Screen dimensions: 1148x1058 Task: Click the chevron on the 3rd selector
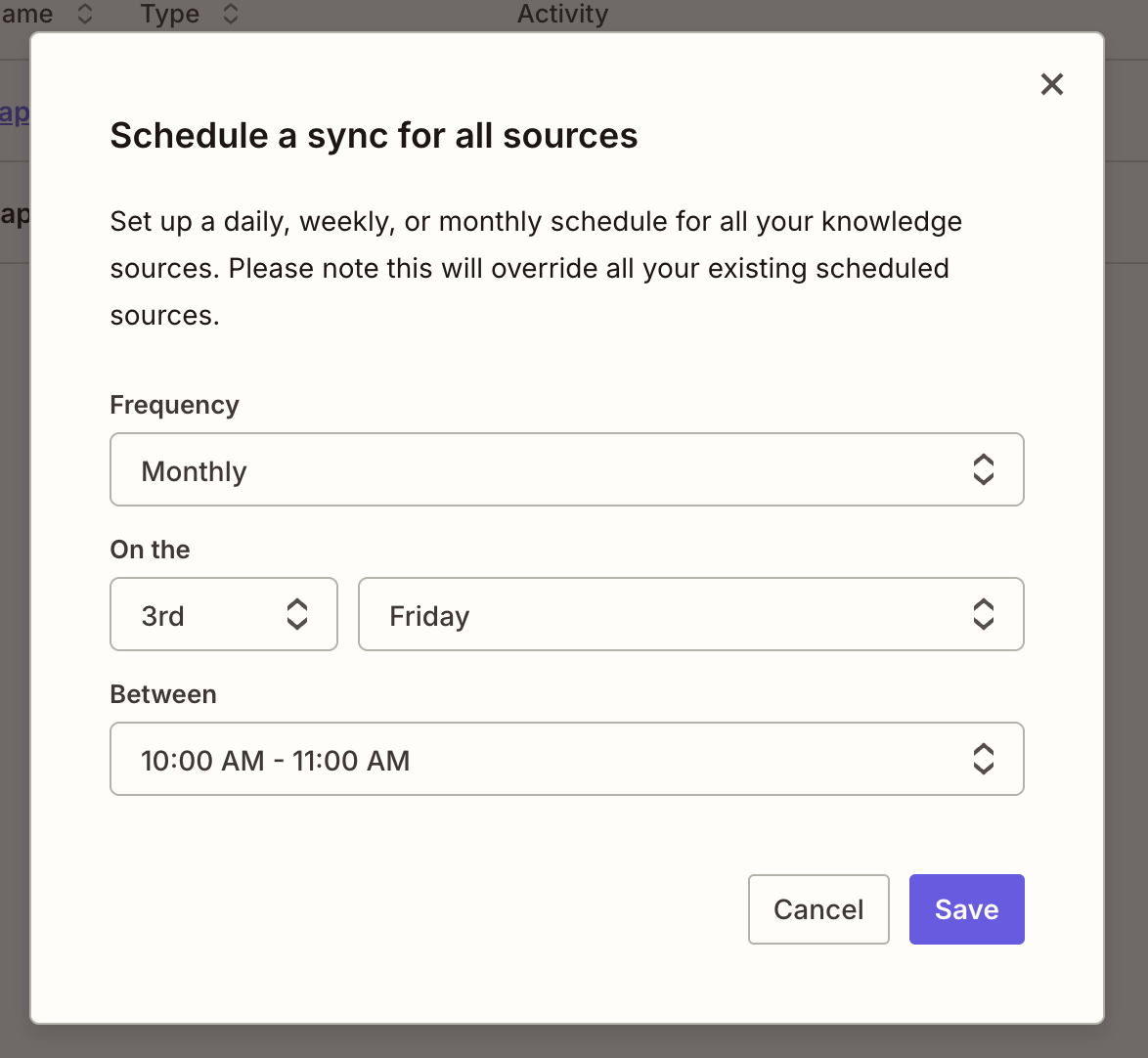pyautogui.click(x=298, y=614)
